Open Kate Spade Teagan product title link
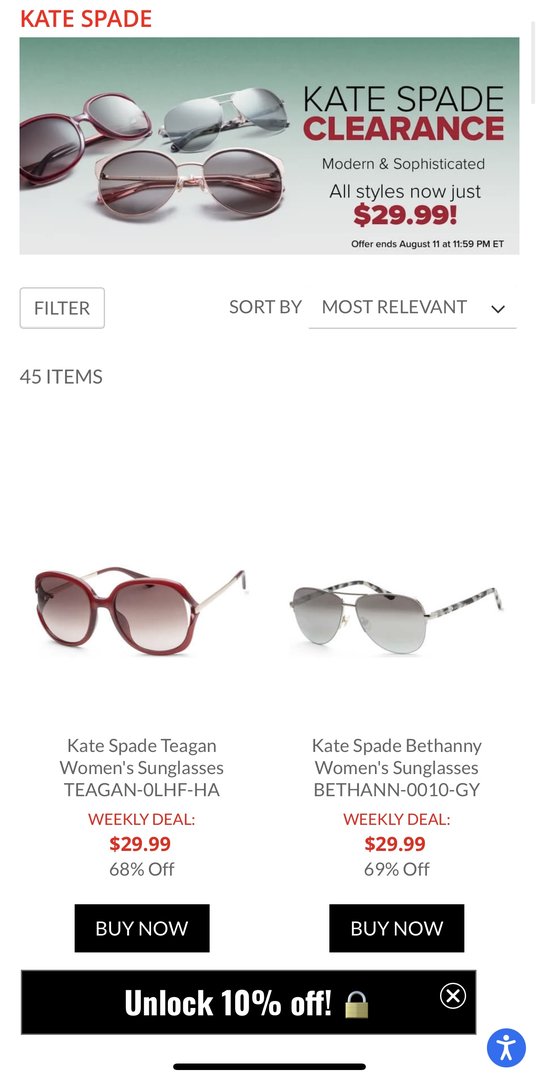This screenshot has height=1080, width=539. pos(142,767)
